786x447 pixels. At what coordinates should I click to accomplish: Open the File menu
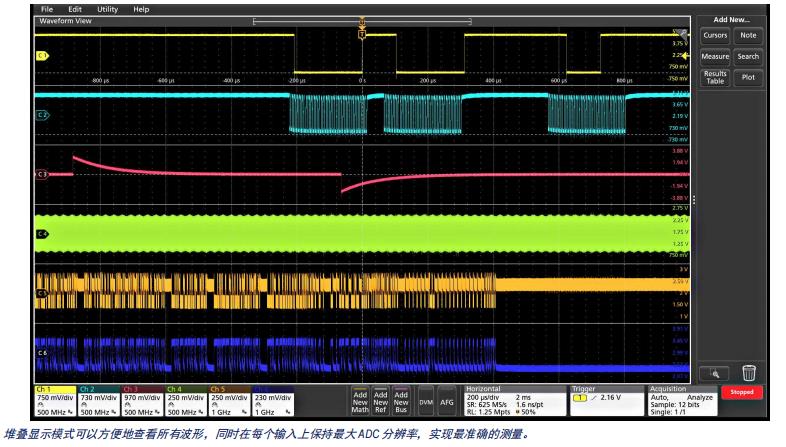[47, 8]
